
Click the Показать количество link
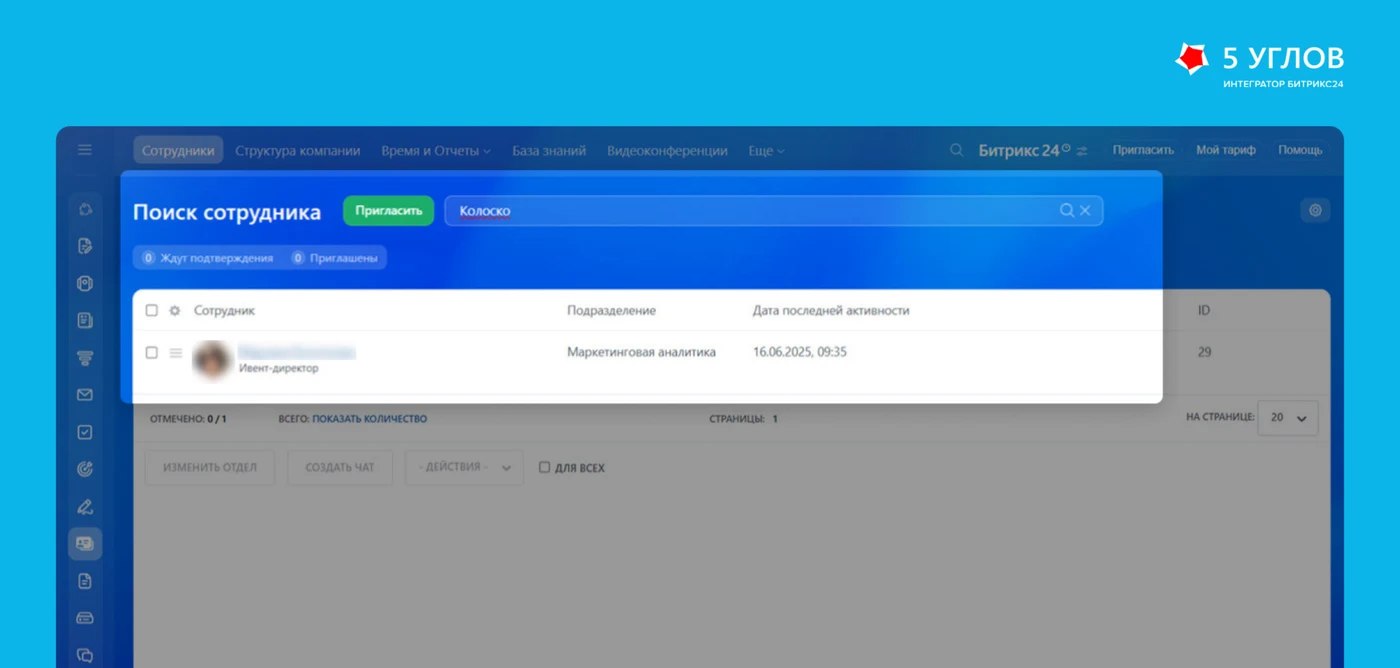point(370,419)
